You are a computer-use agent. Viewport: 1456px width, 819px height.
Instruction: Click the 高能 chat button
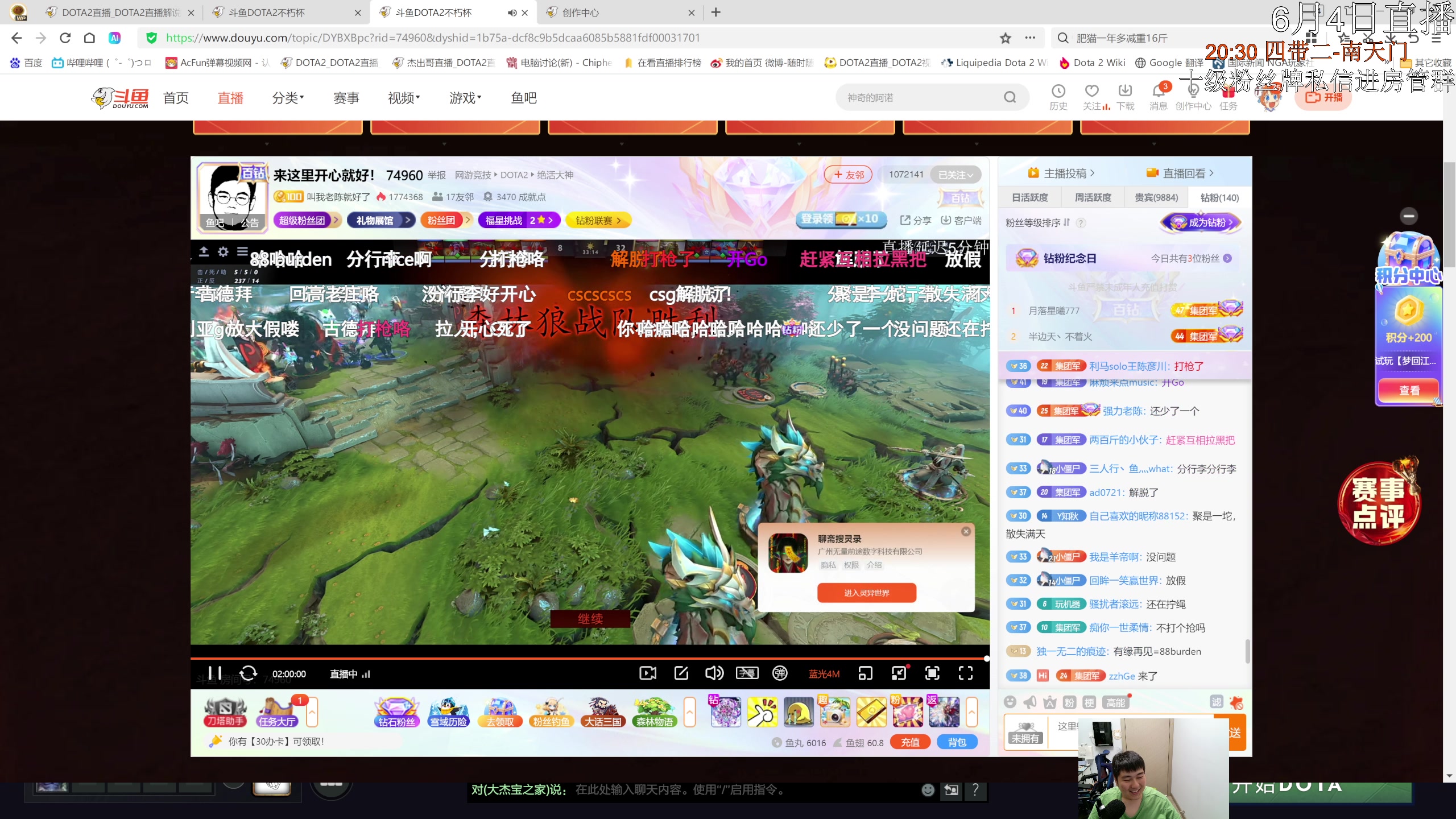[x=1115, y=702]
